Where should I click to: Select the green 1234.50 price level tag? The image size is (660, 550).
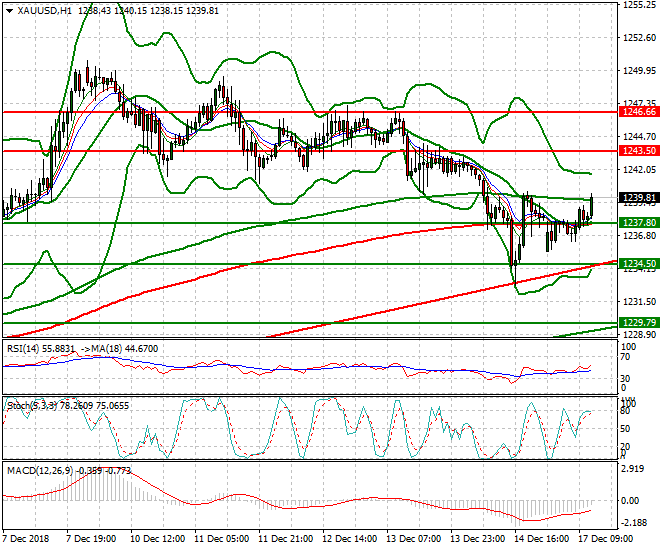(x=638, y=264)
